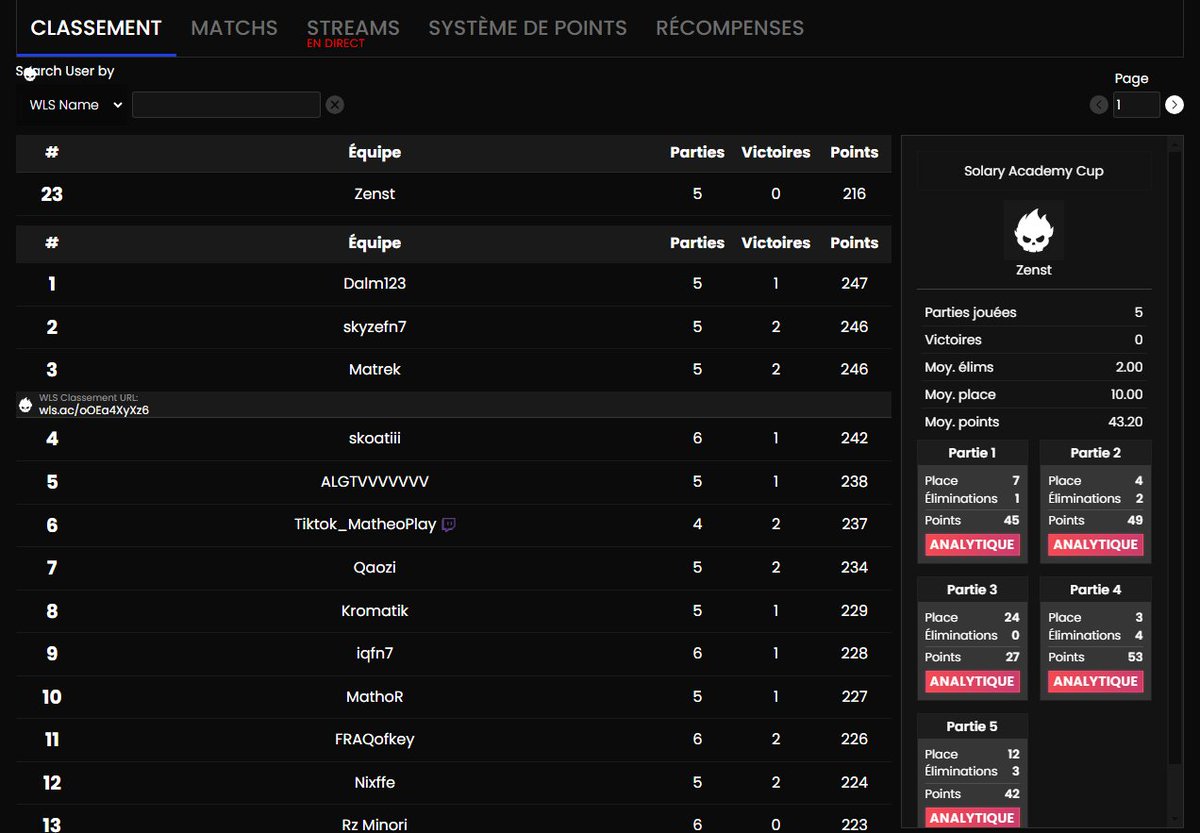Click the EN DIRECT label under STREAMS

[x=336, y=44]
